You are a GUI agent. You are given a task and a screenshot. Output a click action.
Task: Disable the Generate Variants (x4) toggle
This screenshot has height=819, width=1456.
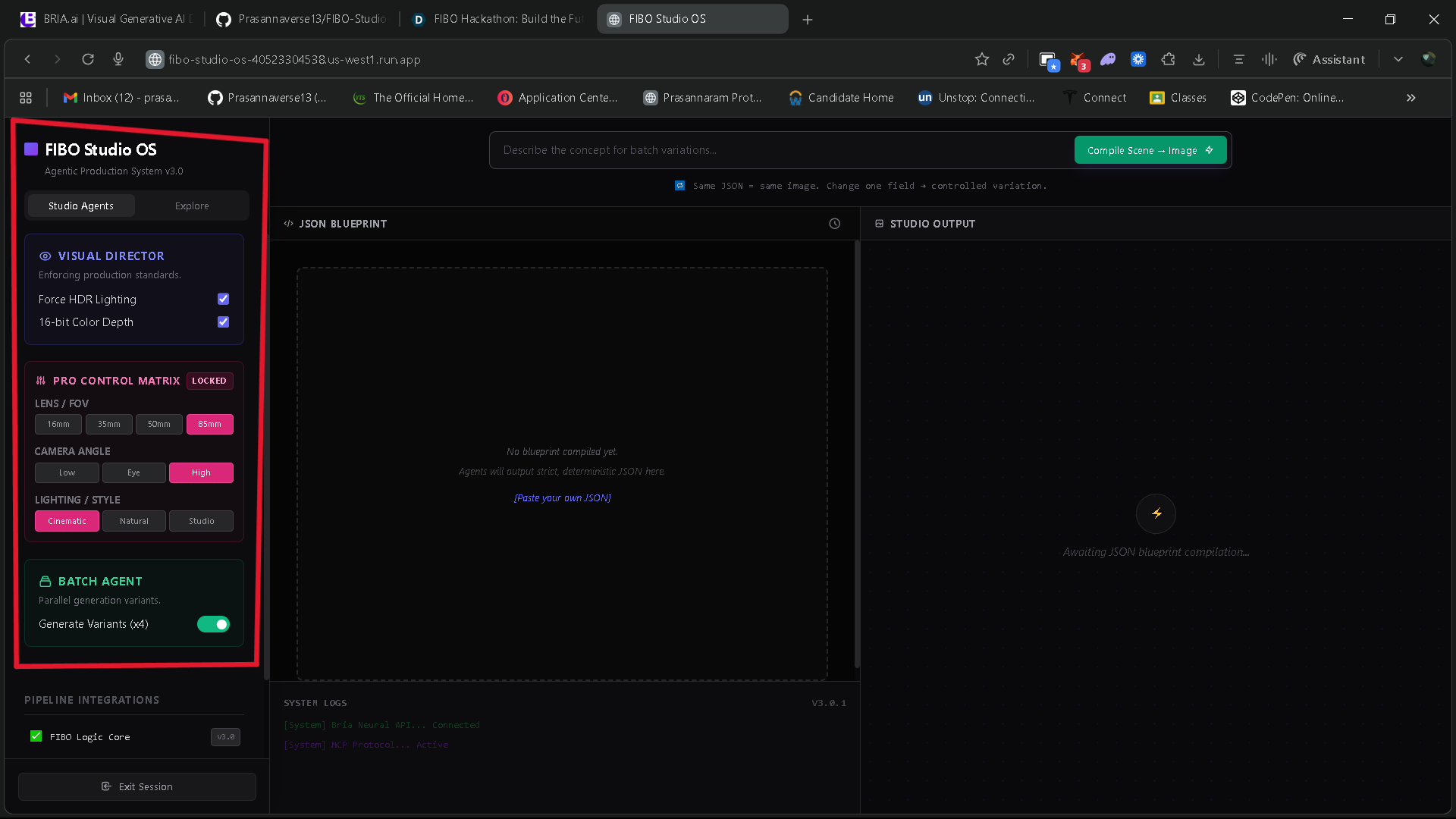tap(213, 624)
